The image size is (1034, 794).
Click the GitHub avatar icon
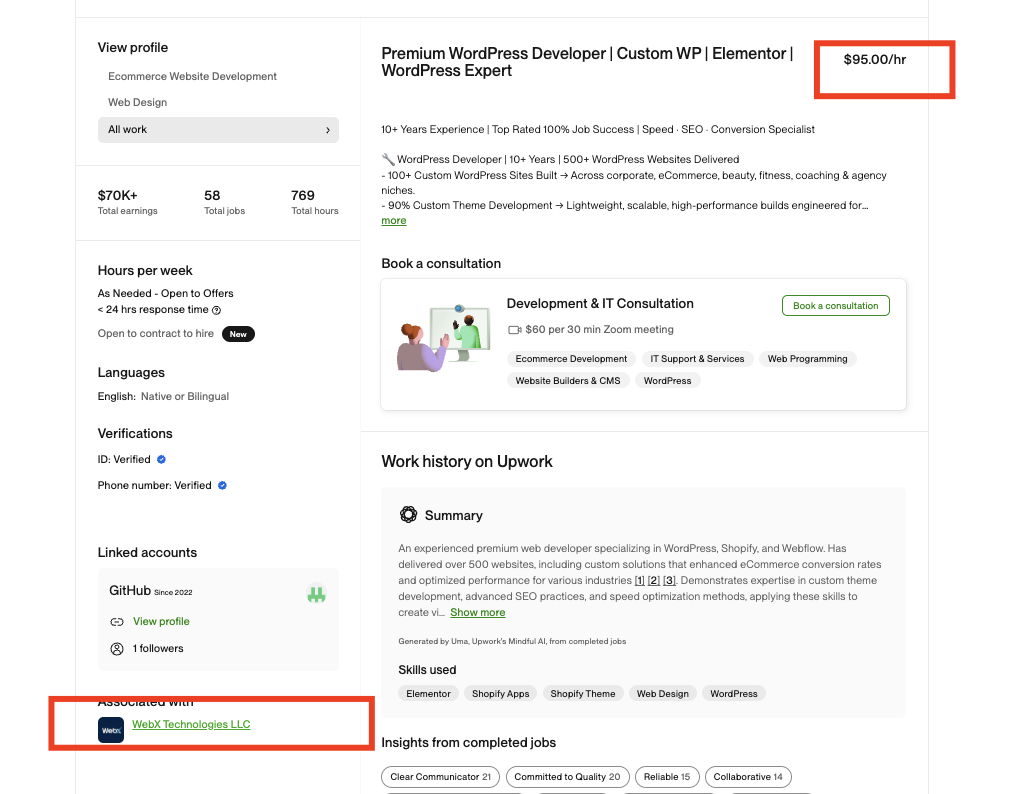point(316,594)
